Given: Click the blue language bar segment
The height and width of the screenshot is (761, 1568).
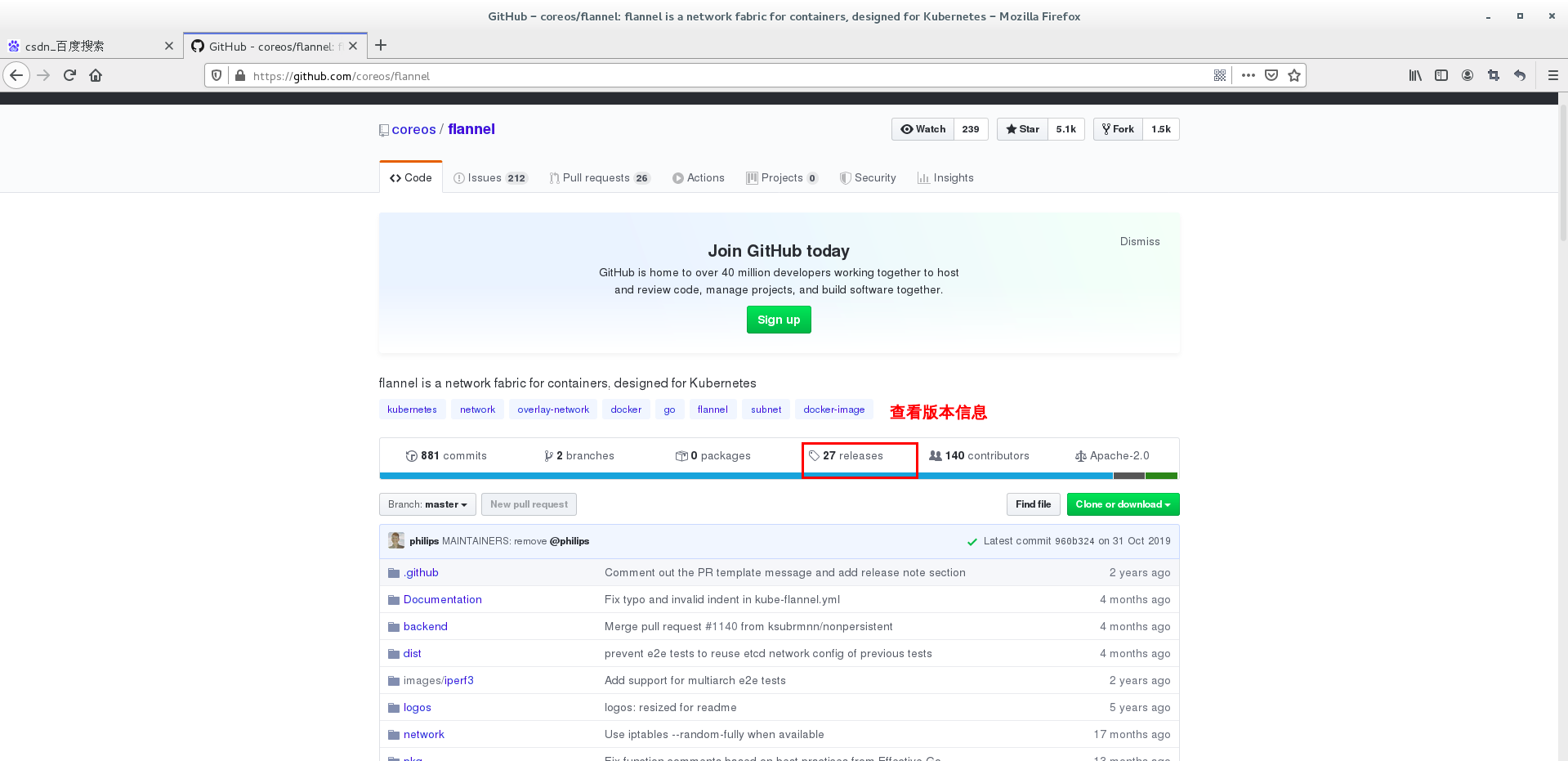Looking at the screenshot, I should tap(746, 476).
